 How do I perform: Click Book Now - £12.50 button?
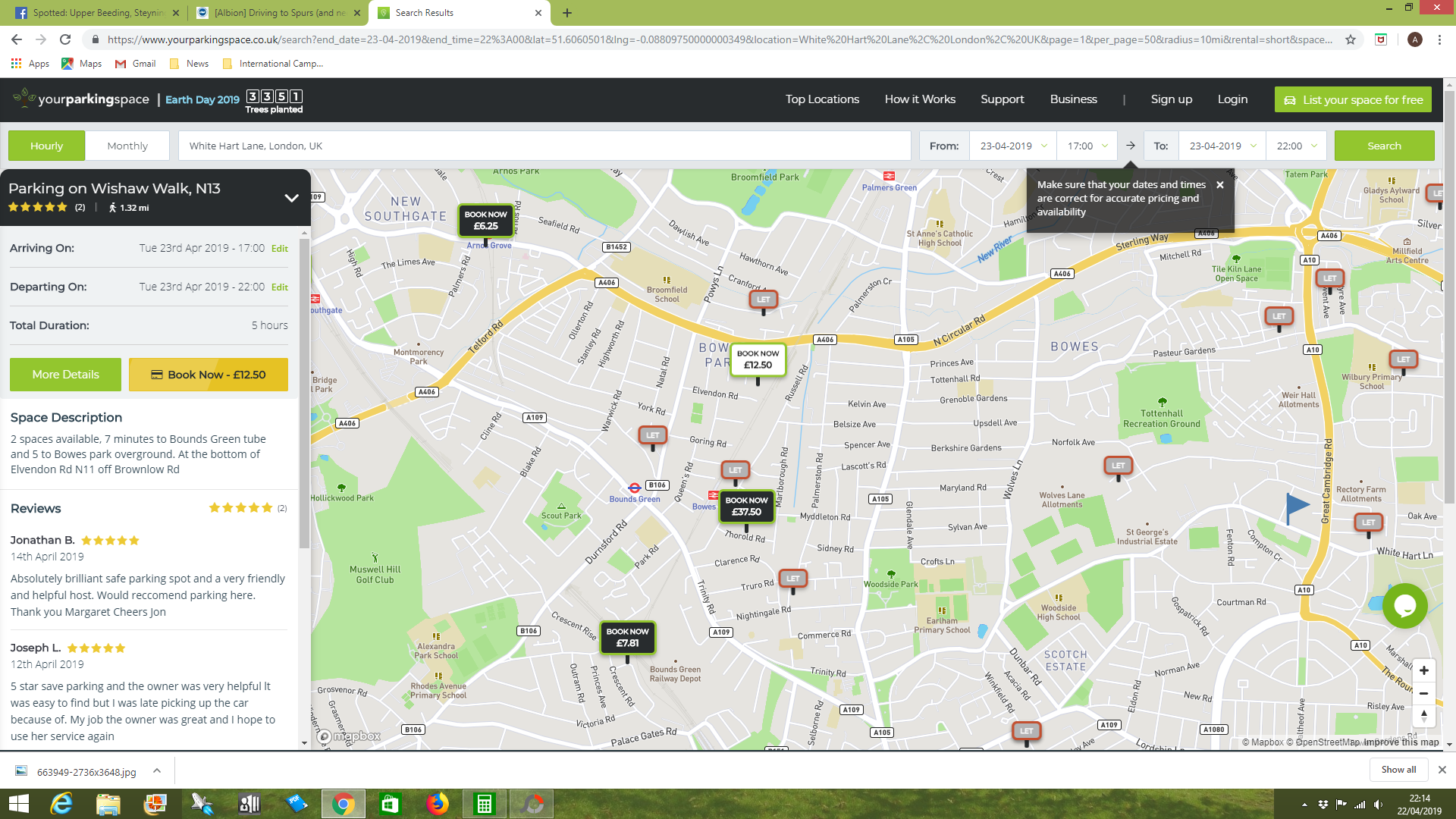point(209,375)
